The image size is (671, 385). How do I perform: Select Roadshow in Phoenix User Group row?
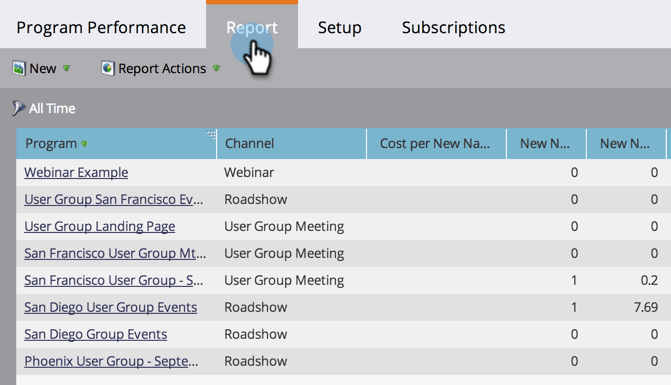[x=255, y=361]
